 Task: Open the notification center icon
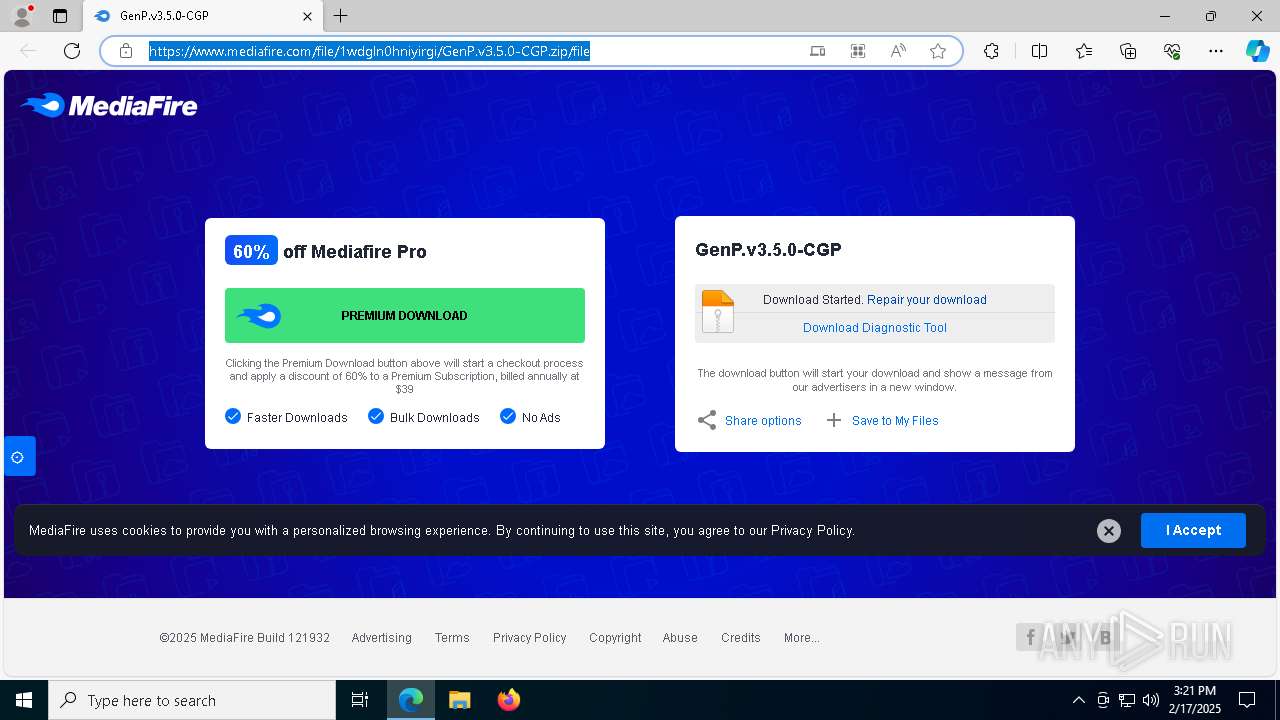pos(1247,700)
